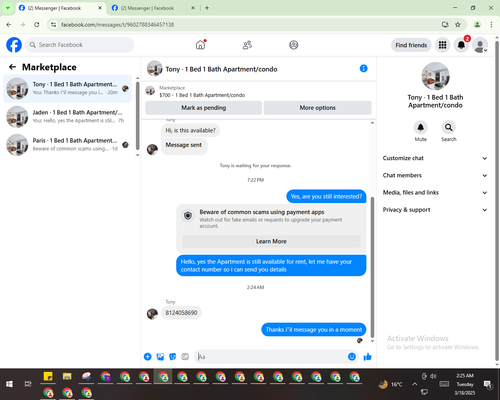The width and height of the screenshot is (500, 400).
Task: Send a thumbs-up like
Action: click(x=367, y=357)
